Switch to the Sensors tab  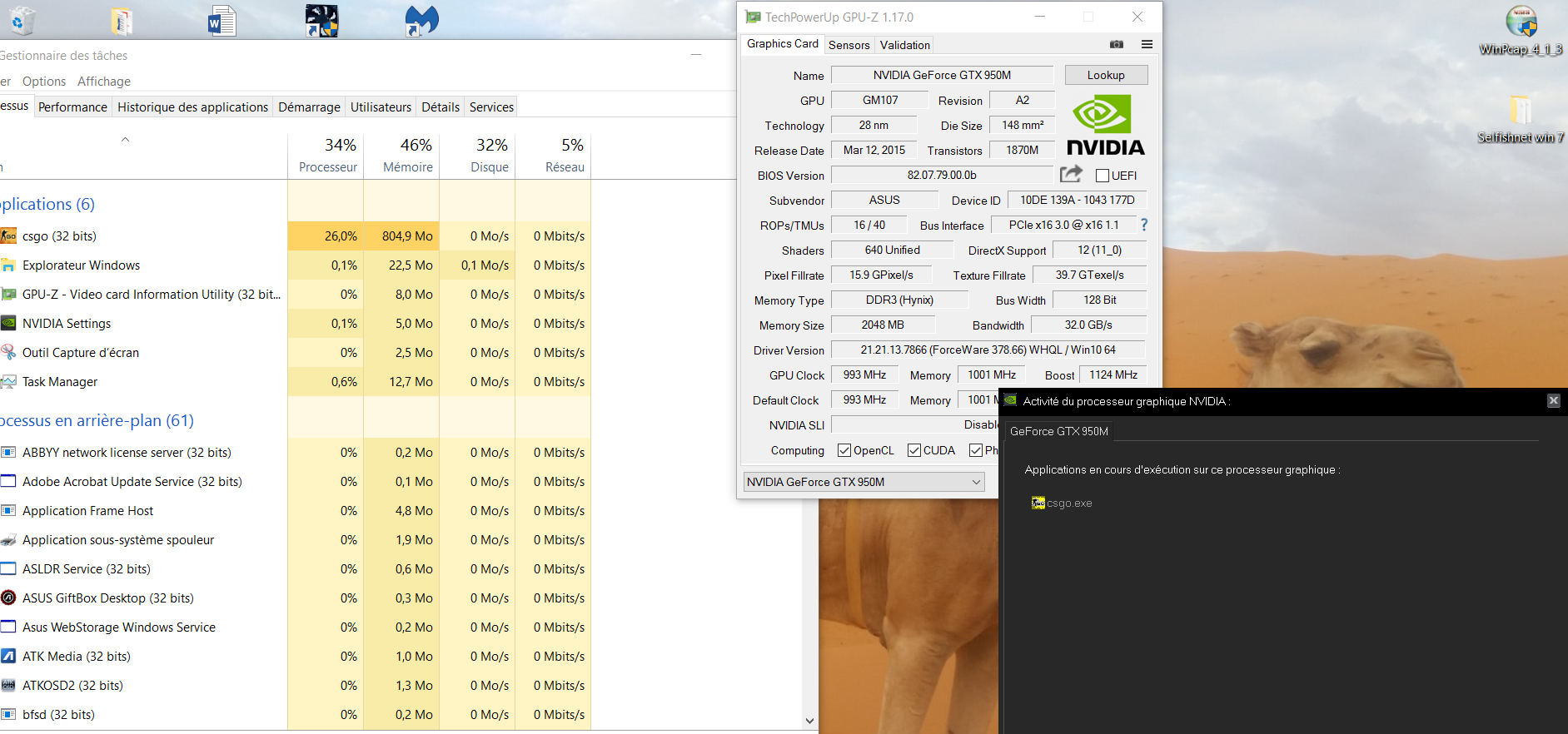[x=849, y=45]
